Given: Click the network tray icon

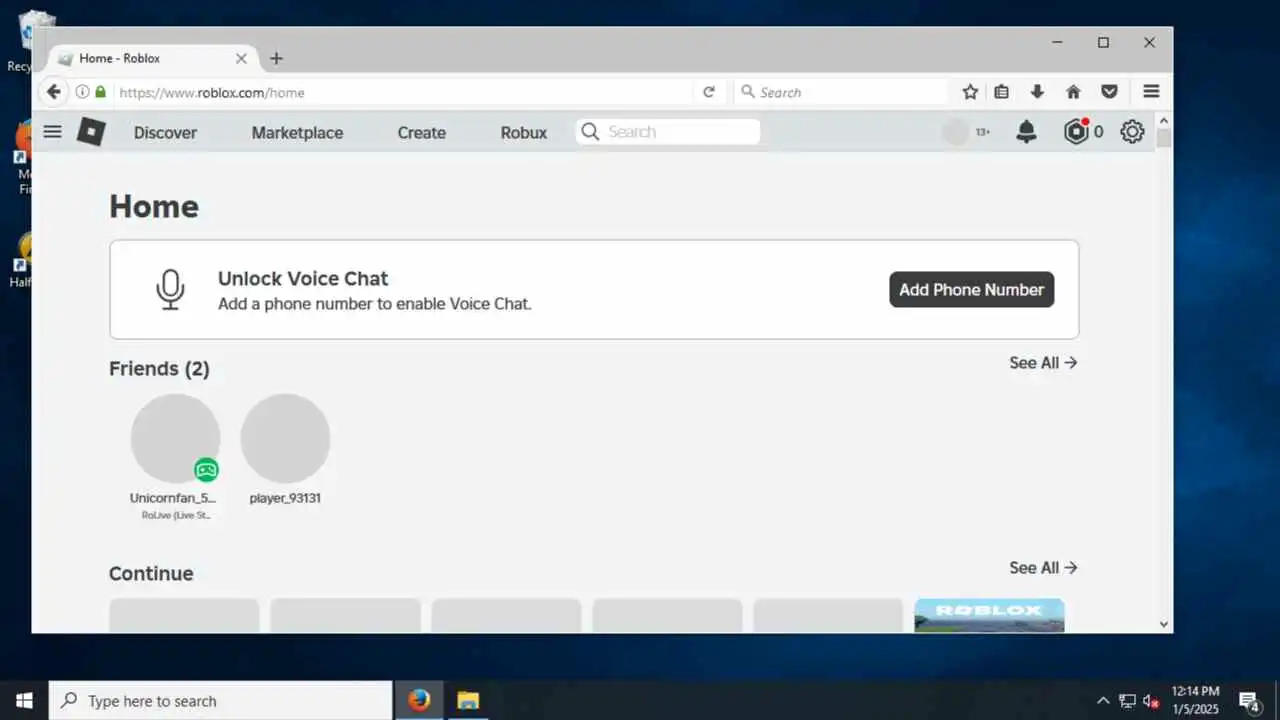Looking at the screenshot, I should coord(1127,701).
